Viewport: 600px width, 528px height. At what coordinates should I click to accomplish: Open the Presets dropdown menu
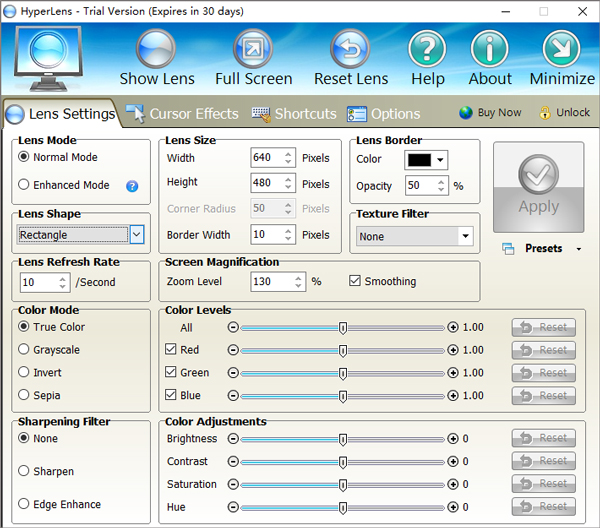[x=543, y=248]
